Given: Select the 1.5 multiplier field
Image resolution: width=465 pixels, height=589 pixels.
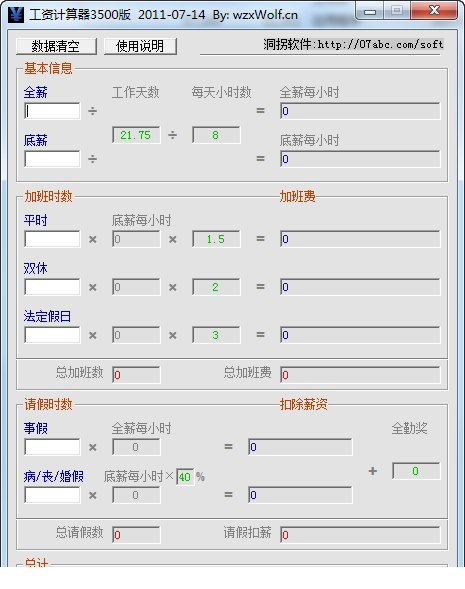Looking at the screenshot, I should 216,239.
